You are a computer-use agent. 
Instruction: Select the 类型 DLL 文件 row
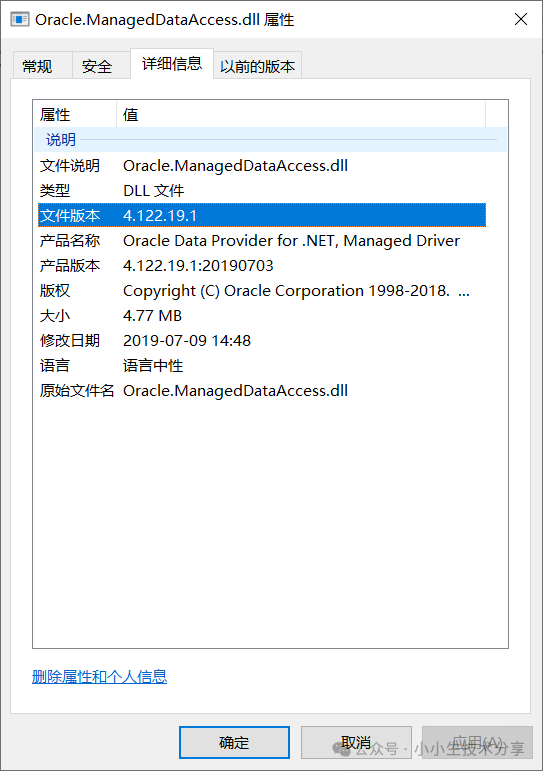pyautogui.click(x=262, y=191)
